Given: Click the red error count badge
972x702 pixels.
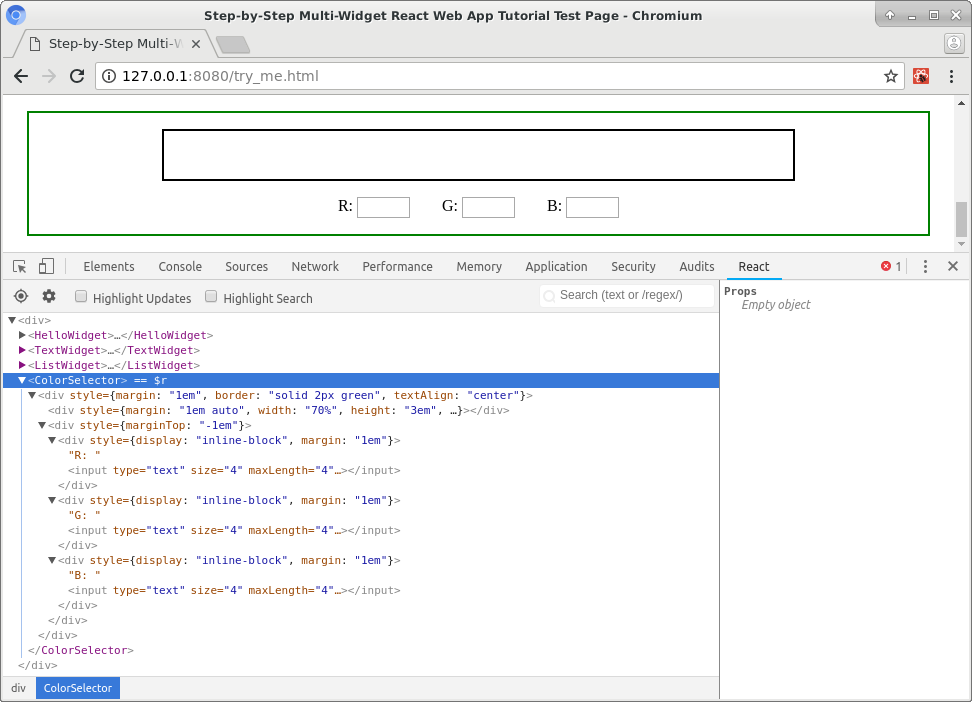Looking at the screenshot, I should tap(887, 266).
